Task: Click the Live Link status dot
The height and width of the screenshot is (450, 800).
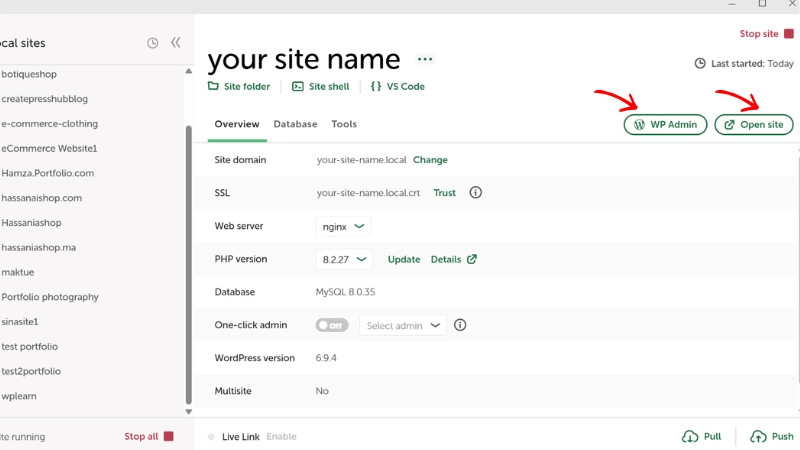Action: pyautogui.click(x=211, y=437)
